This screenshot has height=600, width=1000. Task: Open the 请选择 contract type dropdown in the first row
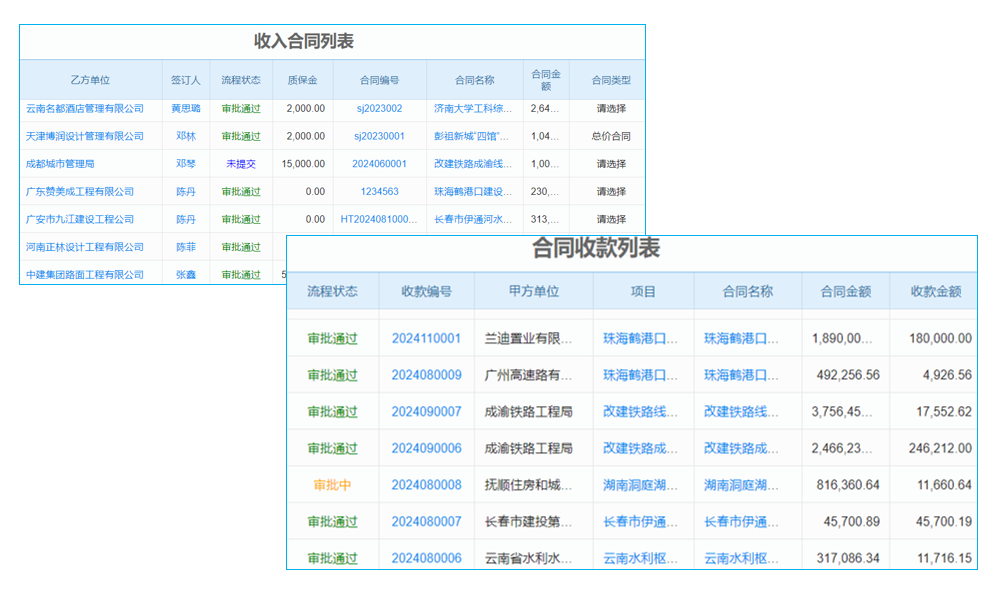(x=612, y=108)
